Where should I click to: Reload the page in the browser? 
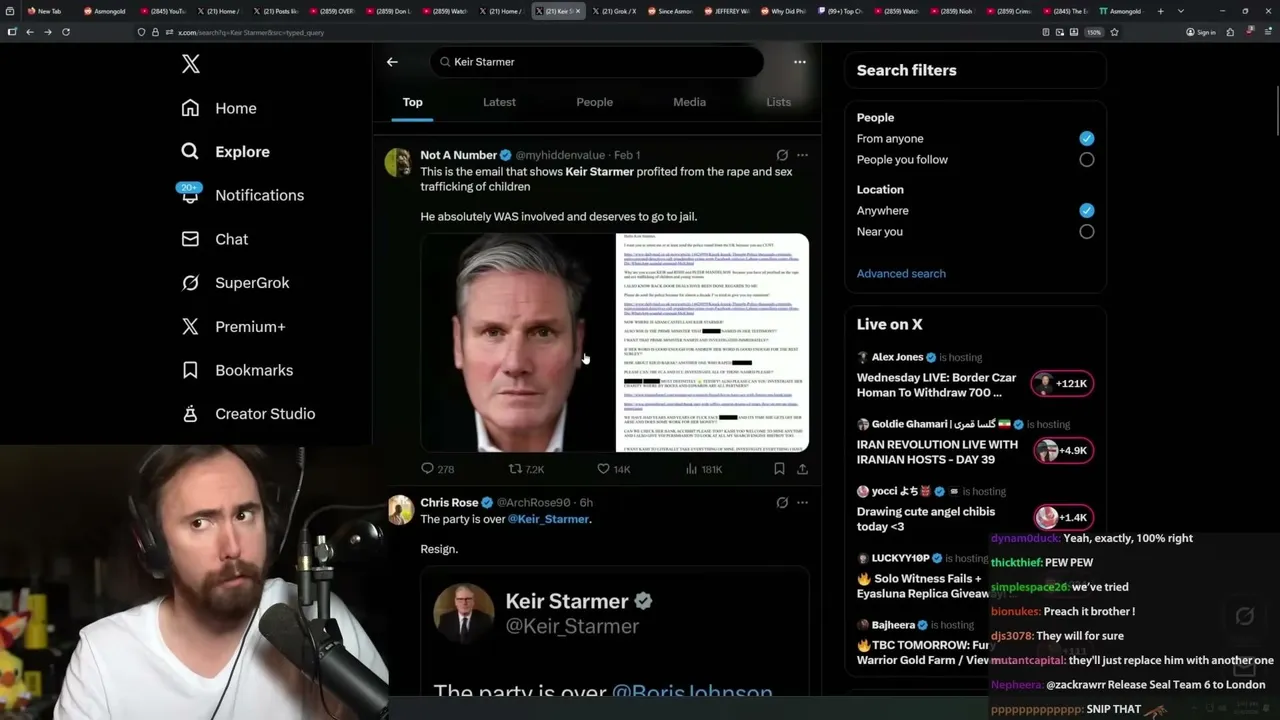pos(66,32)
